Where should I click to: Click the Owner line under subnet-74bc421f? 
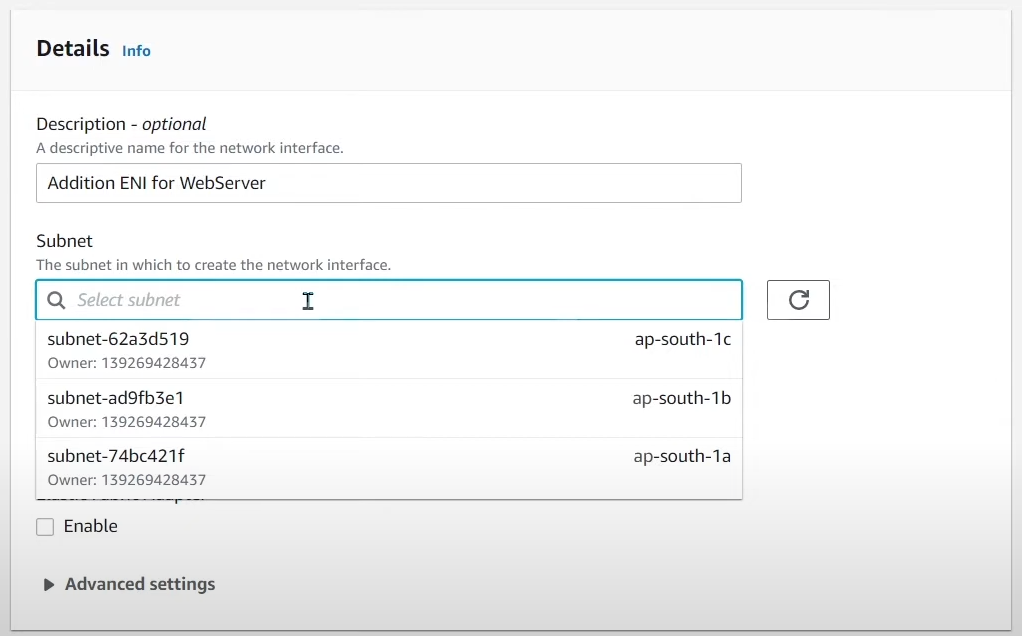tap(126, 480)
